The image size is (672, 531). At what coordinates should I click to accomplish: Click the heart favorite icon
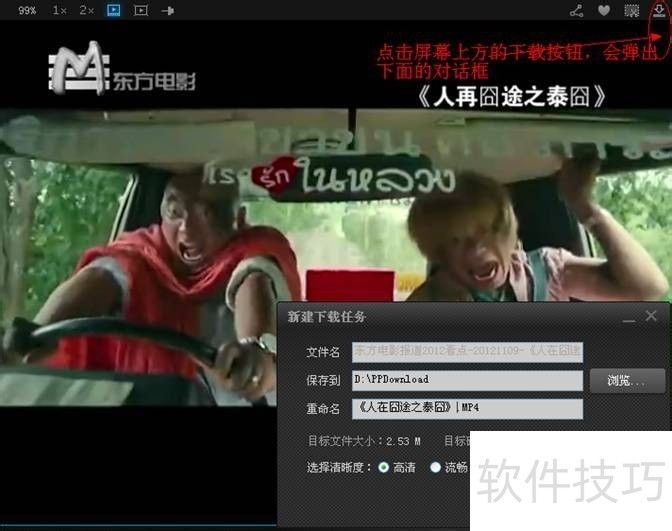click(604, 11)
